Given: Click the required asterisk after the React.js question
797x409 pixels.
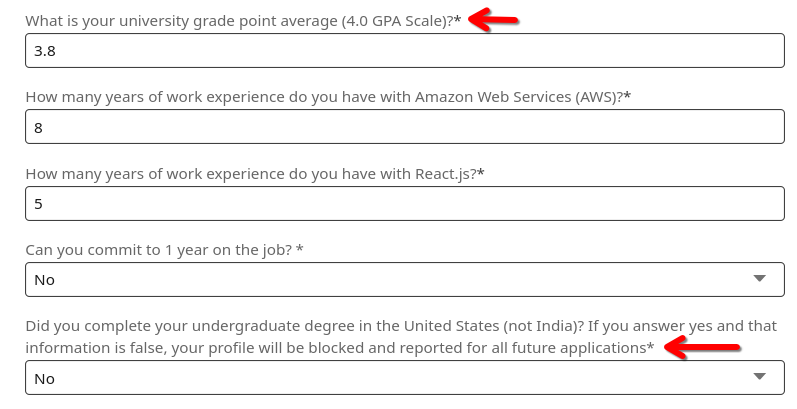Looking at the screenshot, I should (481, 173).
